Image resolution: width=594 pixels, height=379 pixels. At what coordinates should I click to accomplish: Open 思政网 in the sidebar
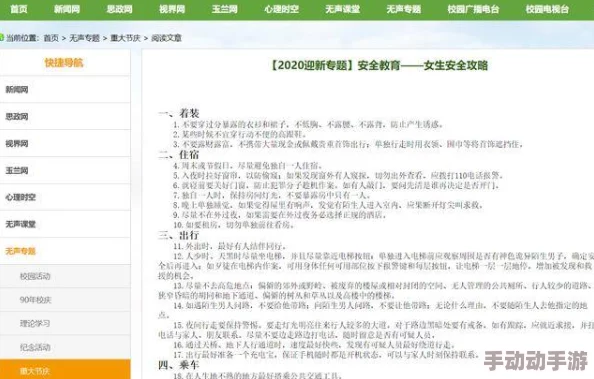(65, 116)
